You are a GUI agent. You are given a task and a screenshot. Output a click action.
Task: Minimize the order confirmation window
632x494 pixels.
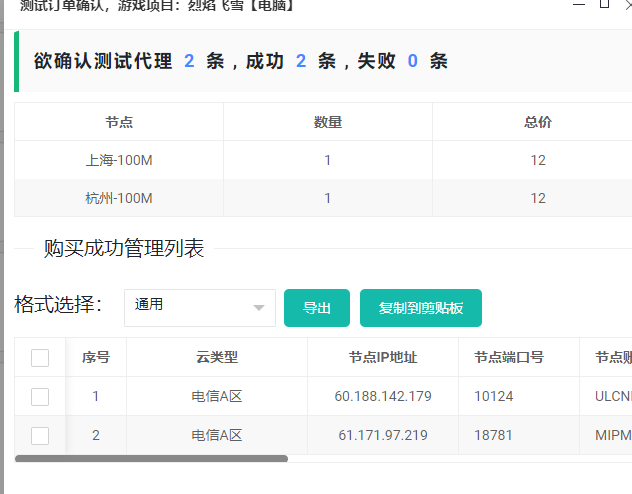point(579,4)
